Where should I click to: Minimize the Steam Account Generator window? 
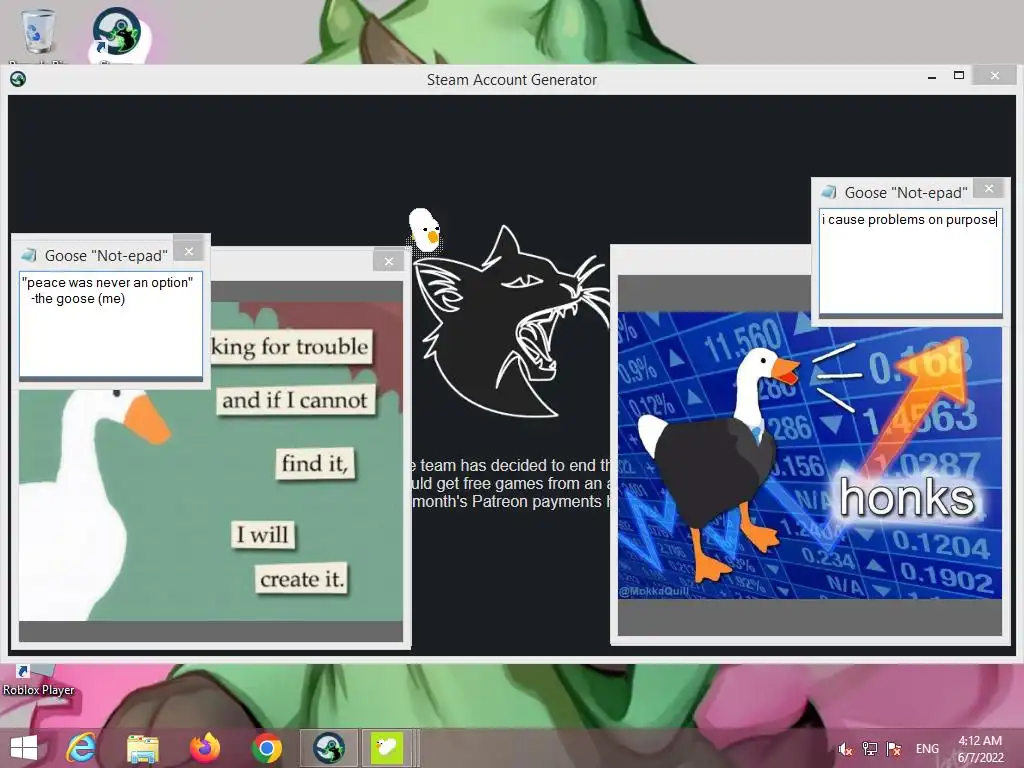click(x=932, y=77)
